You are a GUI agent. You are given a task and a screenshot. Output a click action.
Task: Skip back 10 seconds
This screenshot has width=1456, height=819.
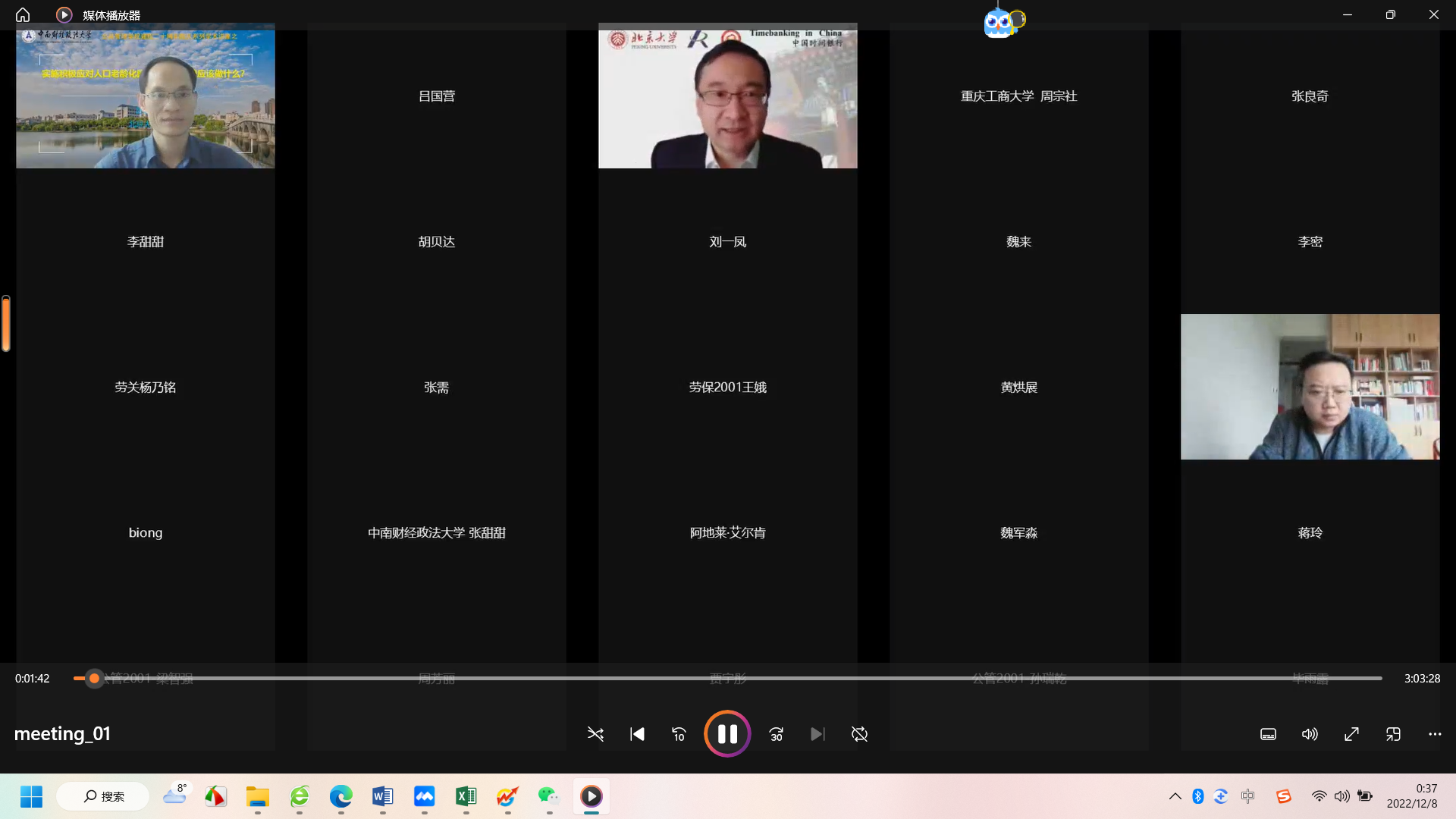(x=679, y=734)
